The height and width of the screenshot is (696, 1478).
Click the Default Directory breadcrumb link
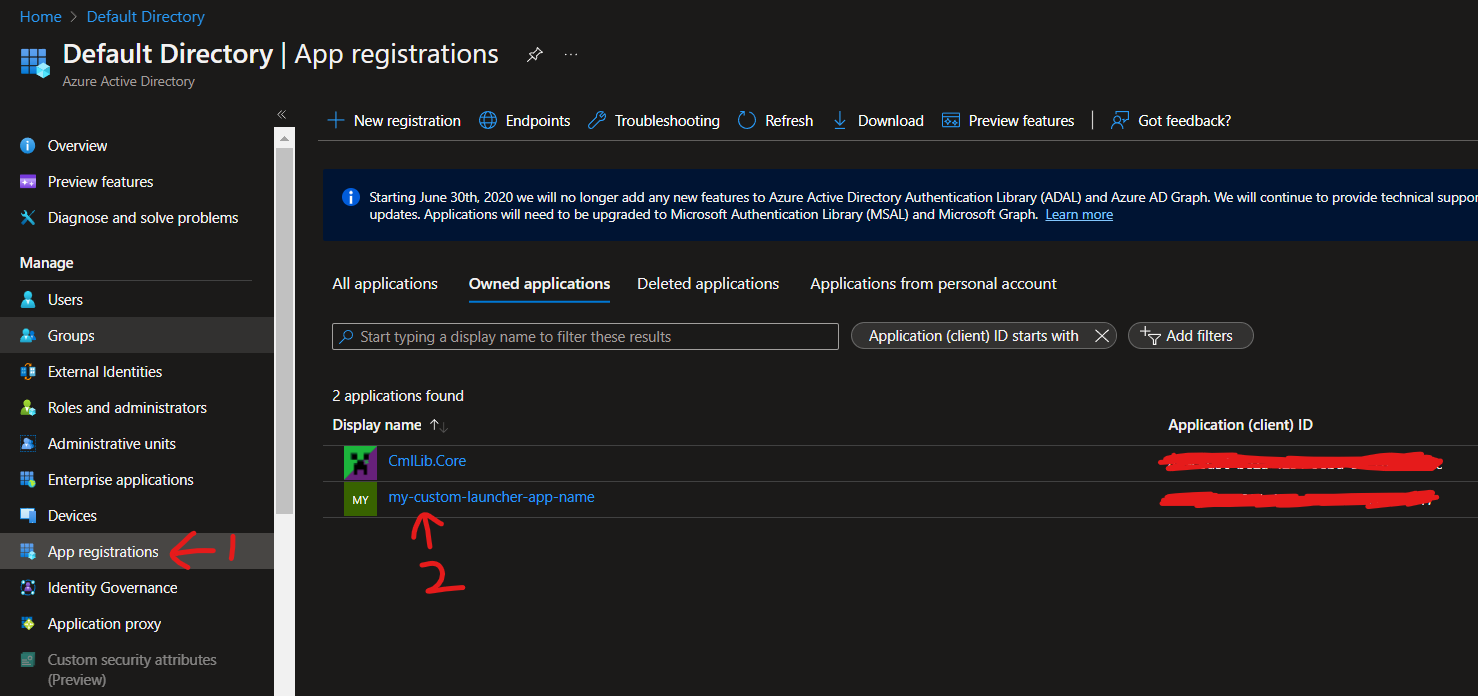click(146, 17)
